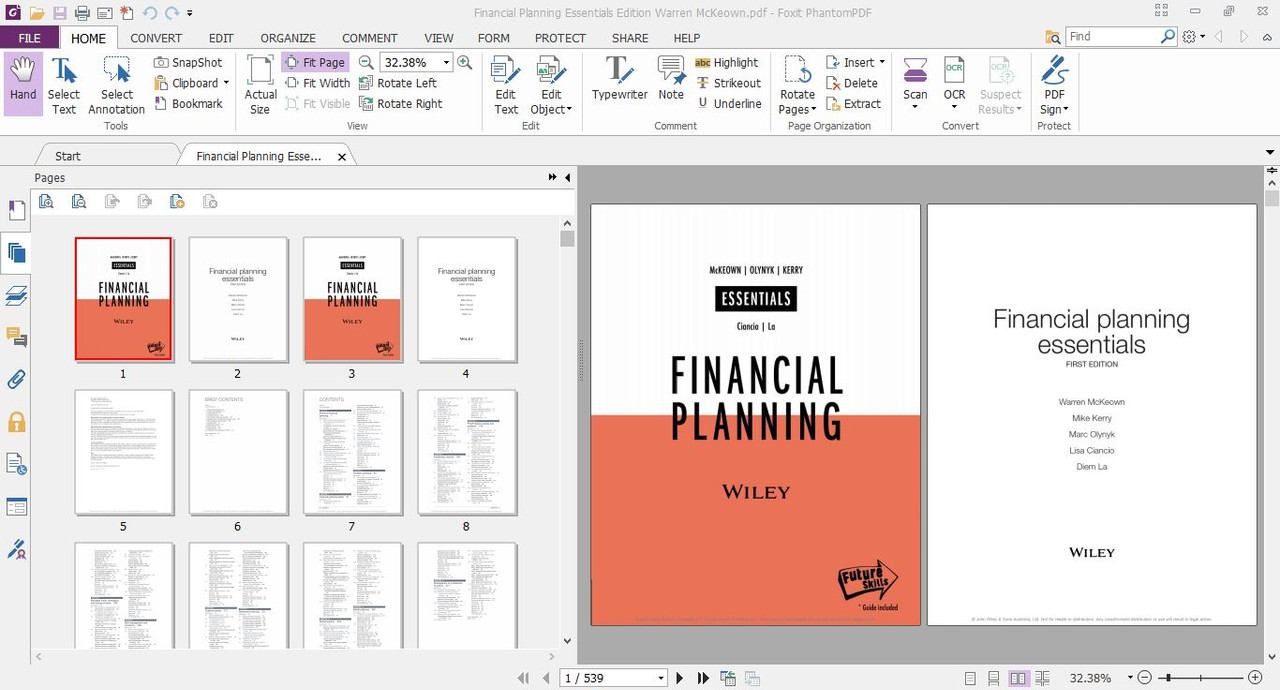
Task: Take a SnapShot of the page
Action: (x=188, y=62)
